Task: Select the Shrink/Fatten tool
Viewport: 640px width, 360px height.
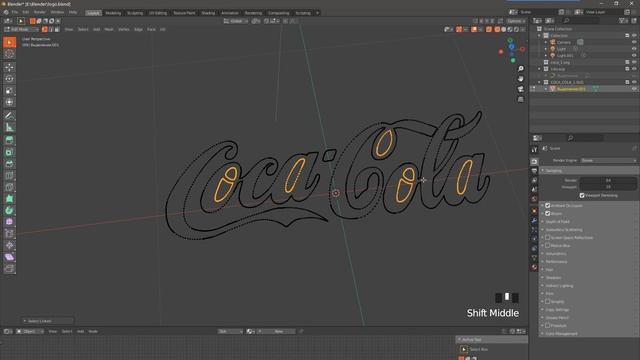Action: (9, 245)
